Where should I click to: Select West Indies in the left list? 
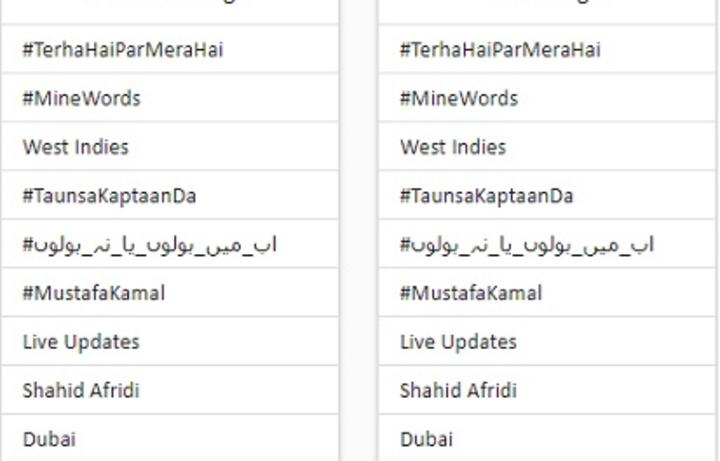pyautogui.click(x=76, y=147)
